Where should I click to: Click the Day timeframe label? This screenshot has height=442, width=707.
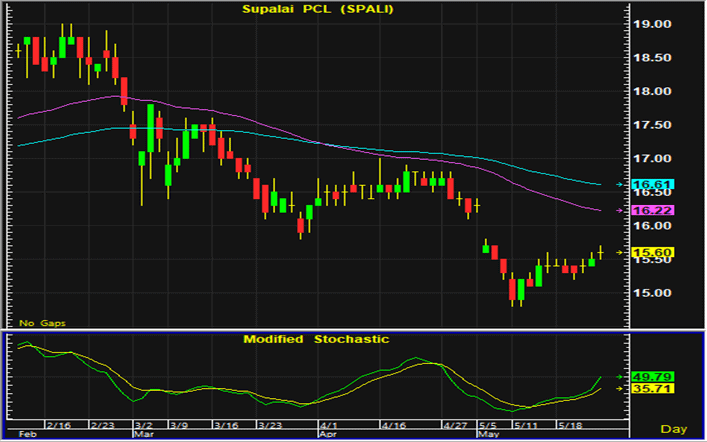[674, 429]
